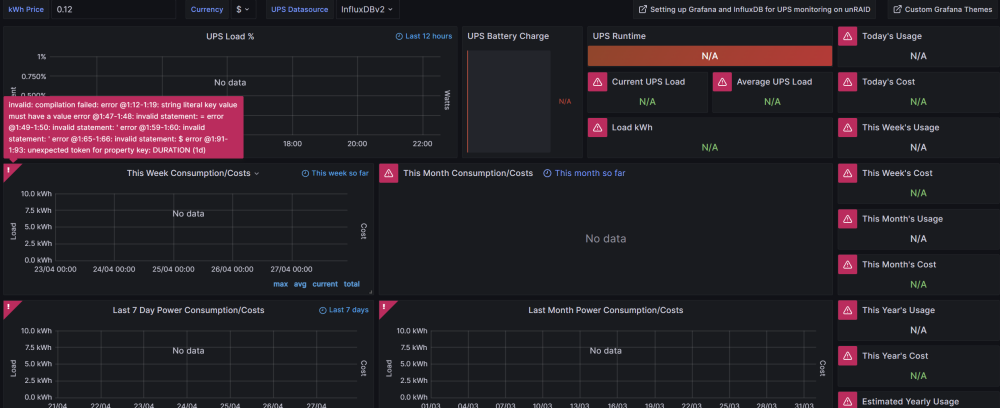This screenshot has width=1000, height=408.
Task: Click the error icon on This Year's Cost
Action: tap(848, 356)
